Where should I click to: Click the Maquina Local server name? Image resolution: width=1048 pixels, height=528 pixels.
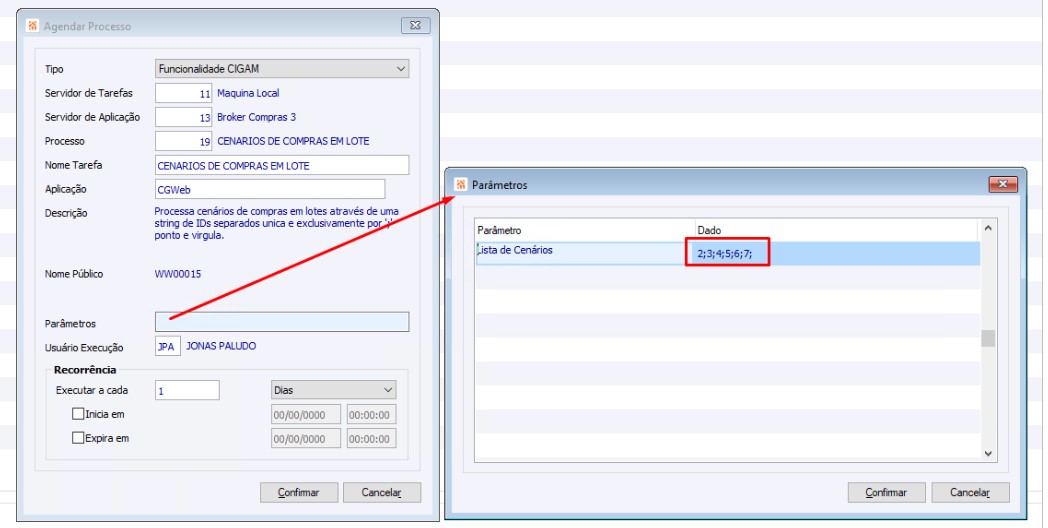(x=248, y=94)
